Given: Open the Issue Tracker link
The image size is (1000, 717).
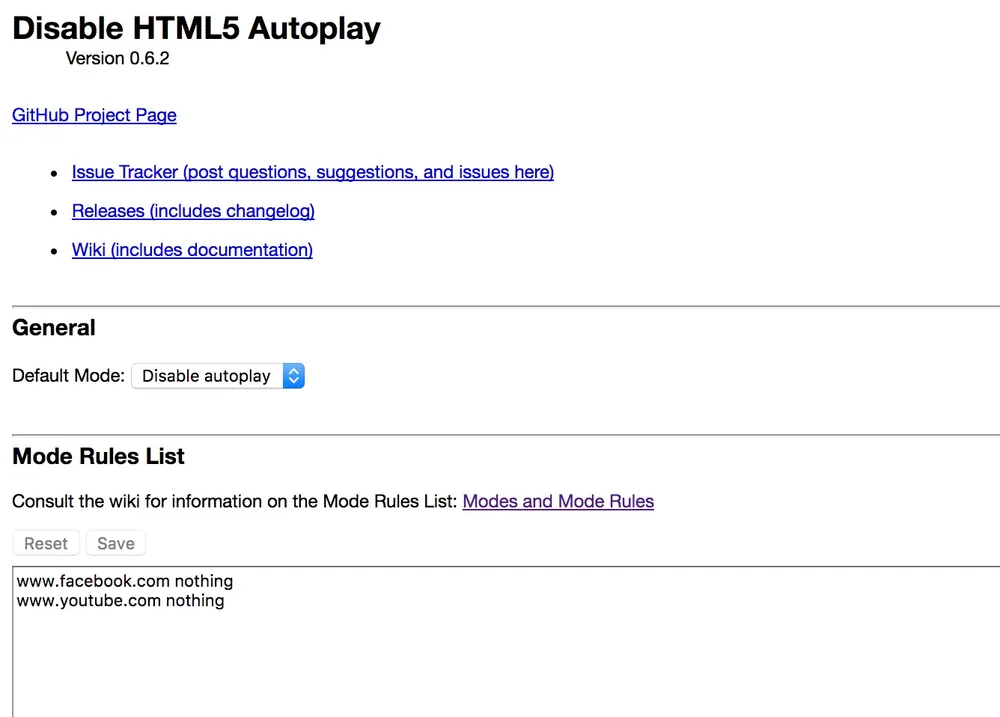Looking at the screenshot, I should point(312,172).
